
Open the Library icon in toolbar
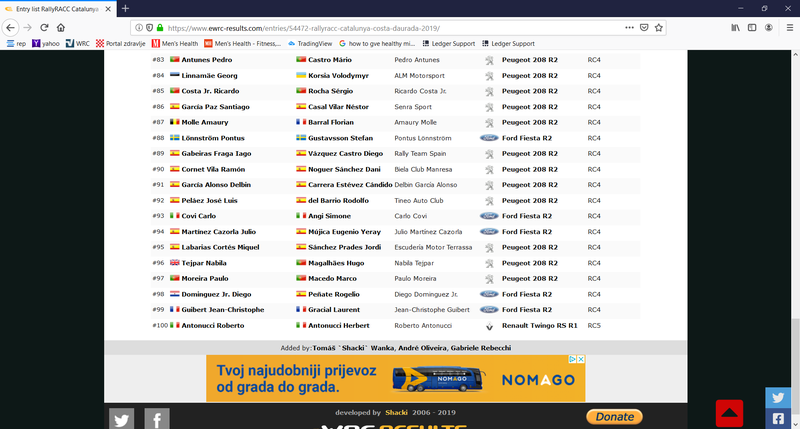pos(735,28)
